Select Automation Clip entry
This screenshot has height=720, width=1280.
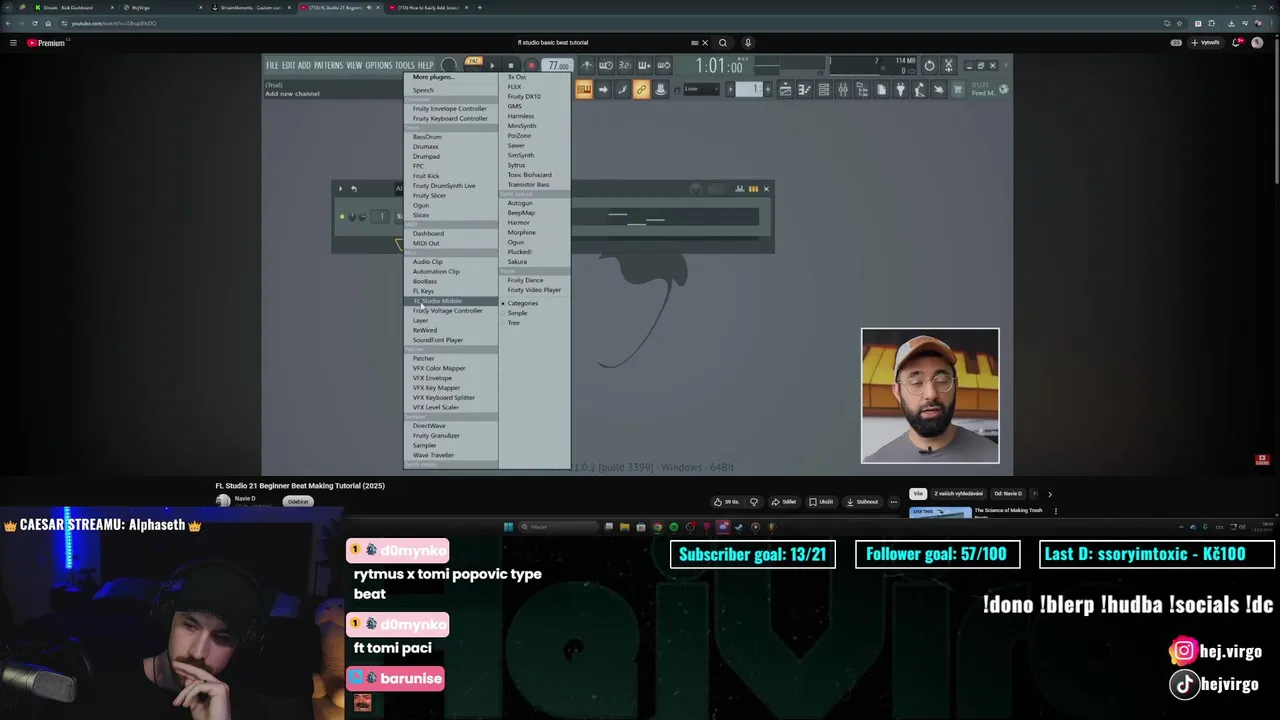click(436, 272)
